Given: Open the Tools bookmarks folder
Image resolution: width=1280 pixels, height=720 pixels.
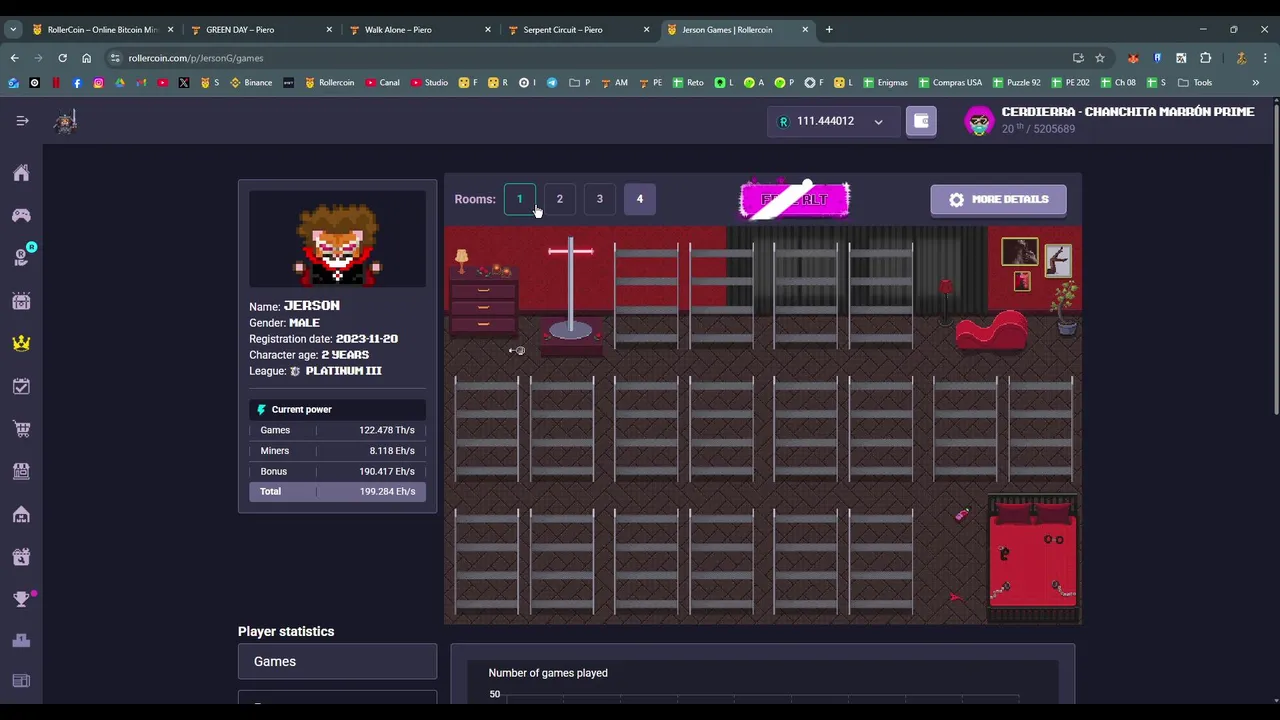Looking at the screenshot, I should point(1195,83).
